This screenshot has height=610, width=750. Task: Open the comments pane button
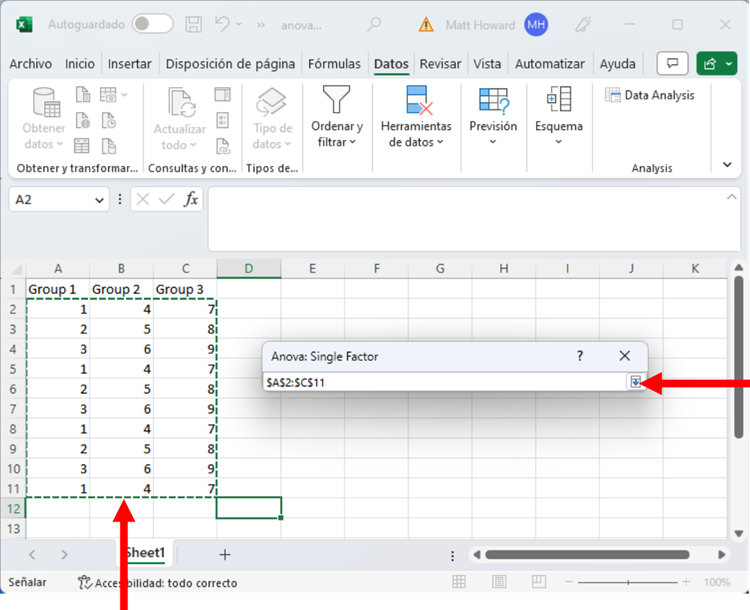click(x=672, y=64)
